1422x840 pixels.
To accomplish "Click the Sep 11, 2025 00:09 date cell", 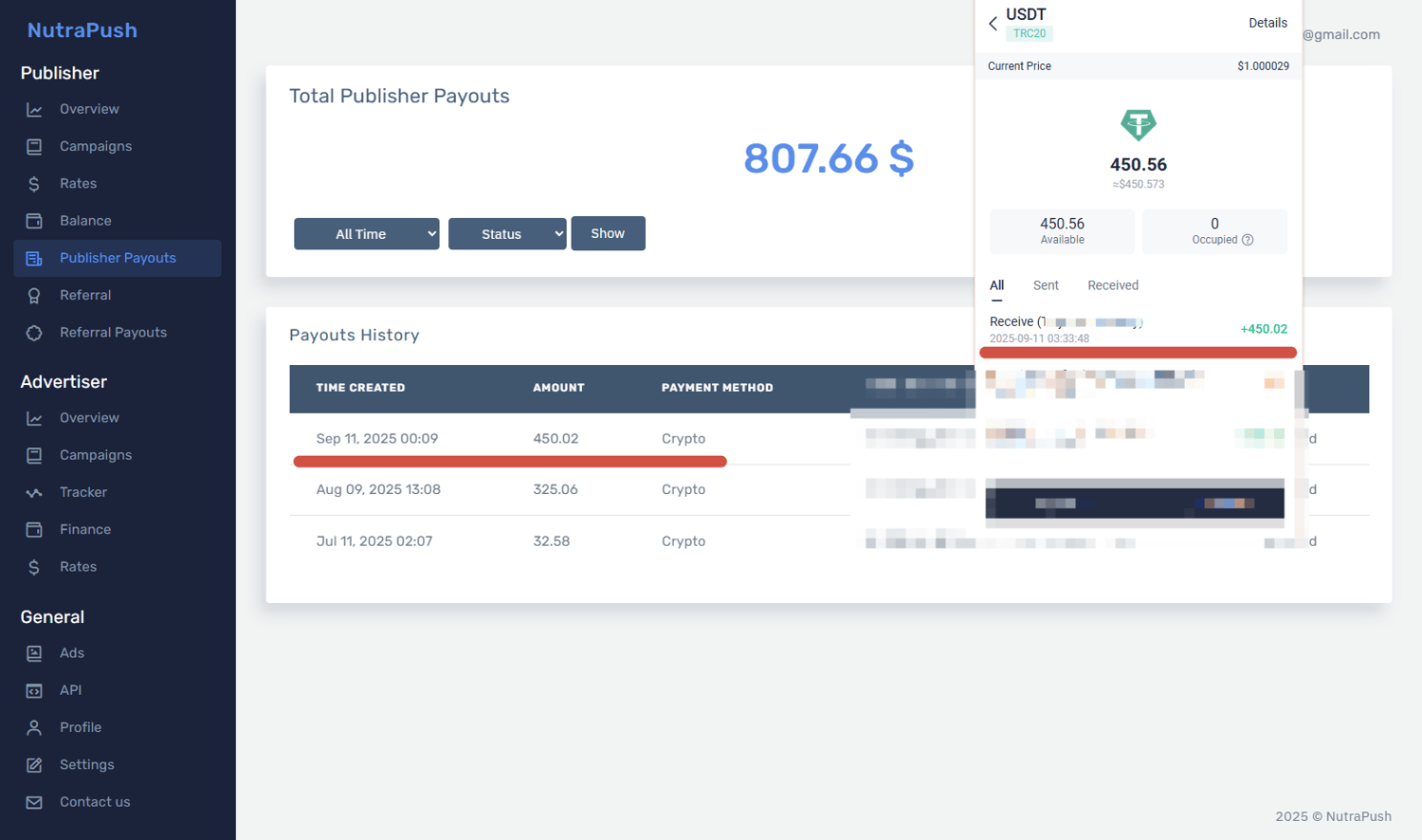I will point(377,439).
